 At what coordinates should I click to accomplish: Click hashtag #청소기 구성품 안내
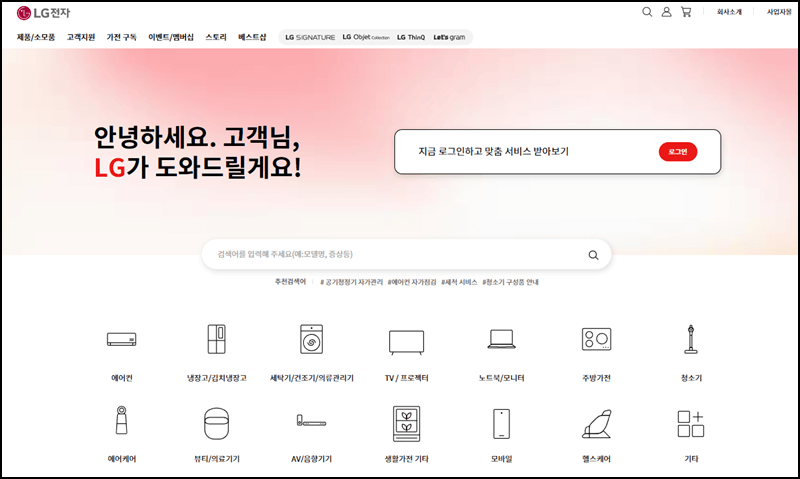click(x=510, y=282)
